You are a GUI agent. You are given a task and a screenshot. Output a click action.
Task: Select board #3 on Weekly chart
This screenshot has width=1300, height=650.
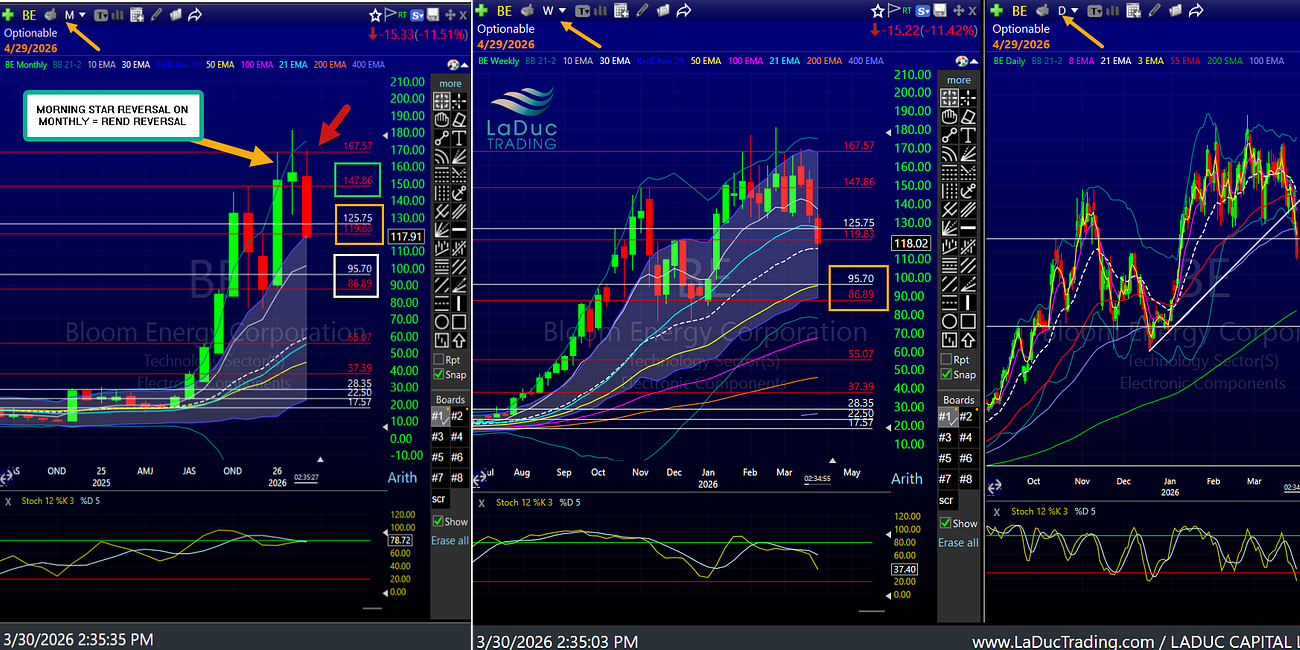coord(947,437)
